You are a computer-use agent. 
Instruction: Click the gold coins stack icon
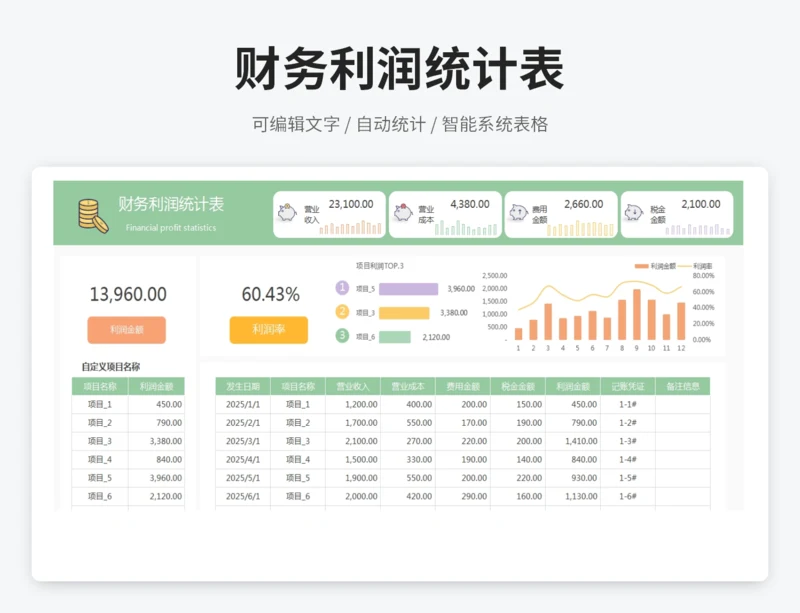93,215
